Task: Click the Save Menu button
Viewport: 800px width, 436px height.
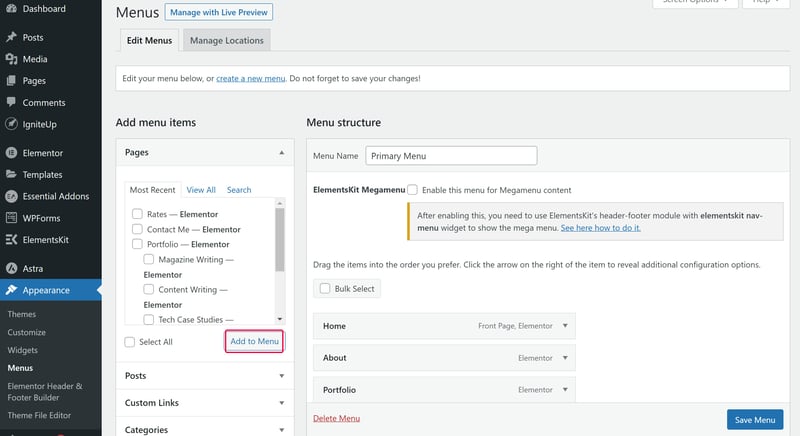Action: tap(755, 420)
